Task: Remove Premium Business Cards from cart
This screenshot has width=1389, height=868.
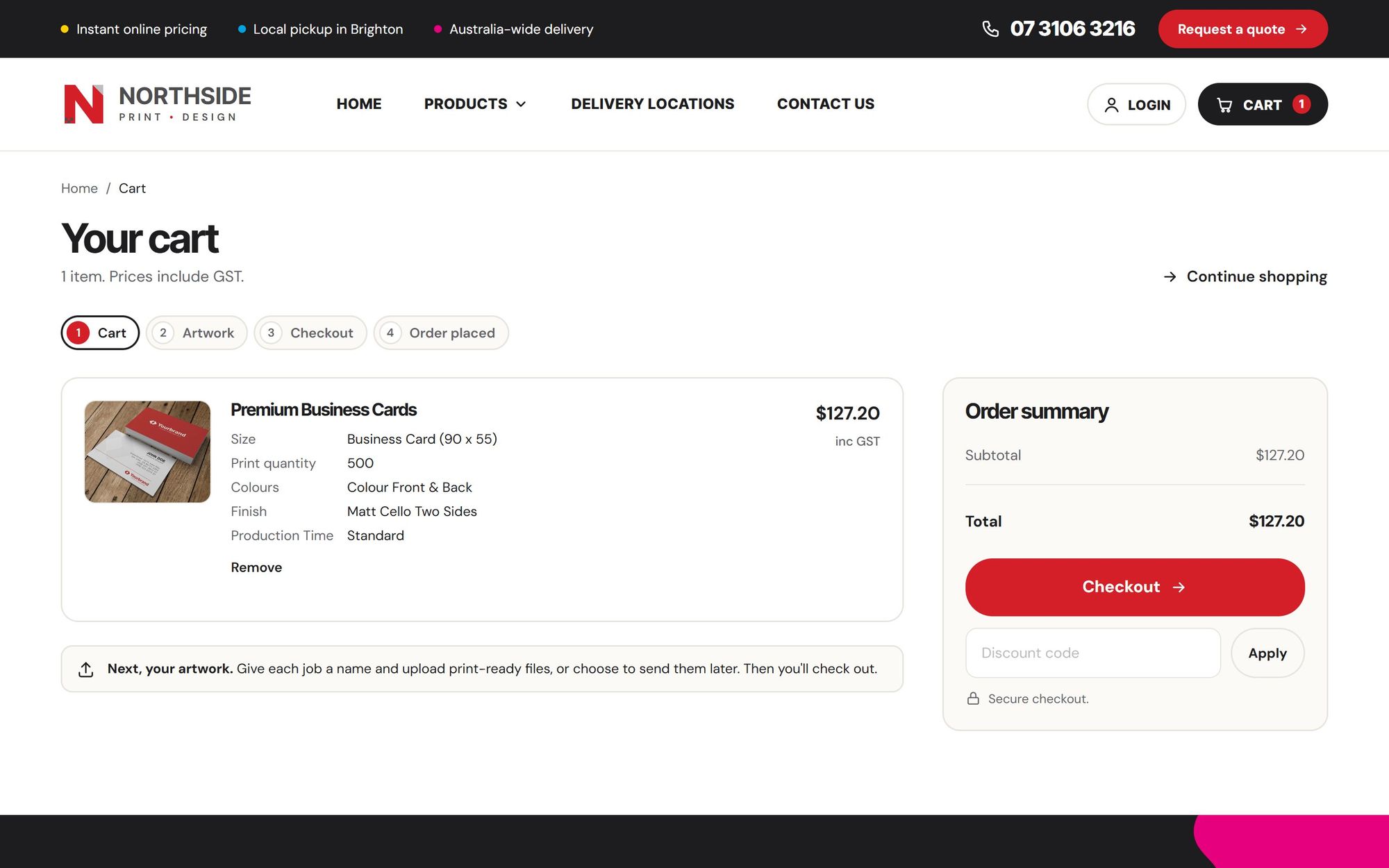Action: (x=256, y=567)
